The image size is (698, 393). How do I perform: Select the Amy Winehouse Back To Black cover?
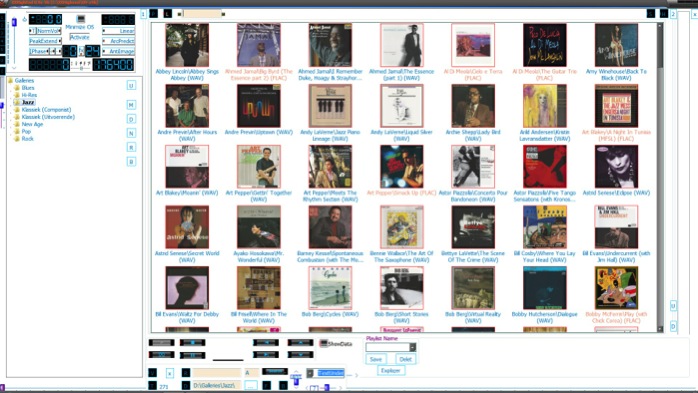pos(616,45)
